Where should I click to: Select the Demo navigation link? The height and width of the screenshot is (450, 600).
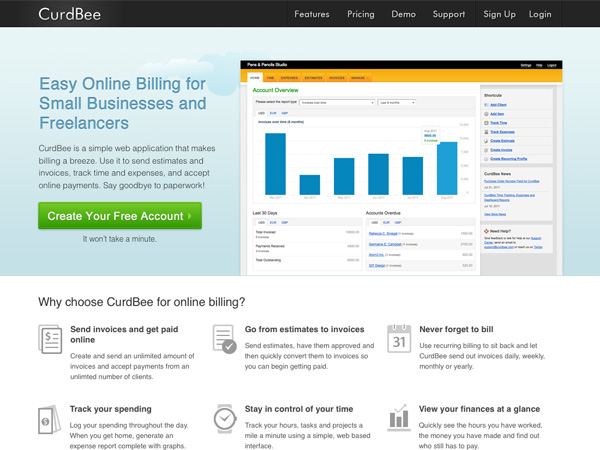click(403, 14)
